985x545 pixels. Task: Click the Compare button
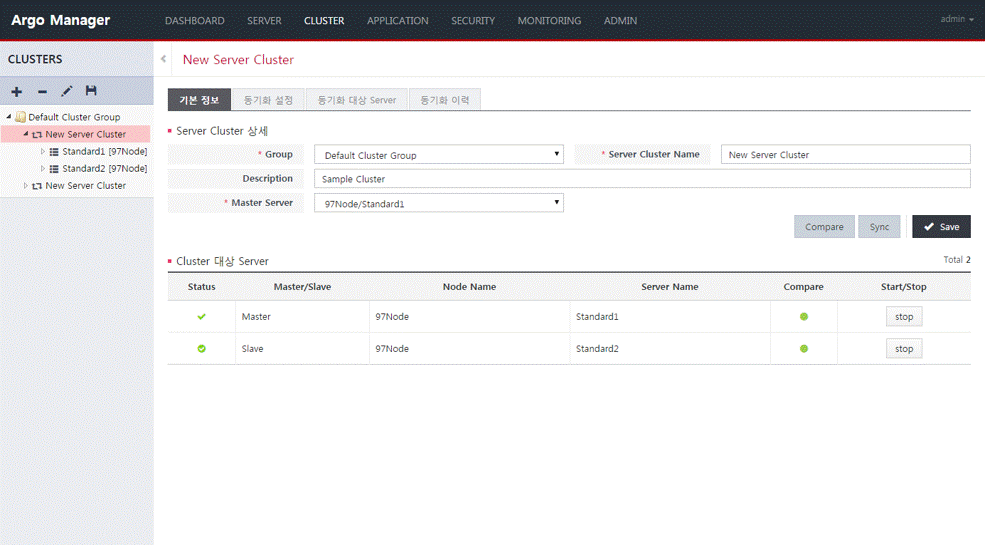click(824, 227)
